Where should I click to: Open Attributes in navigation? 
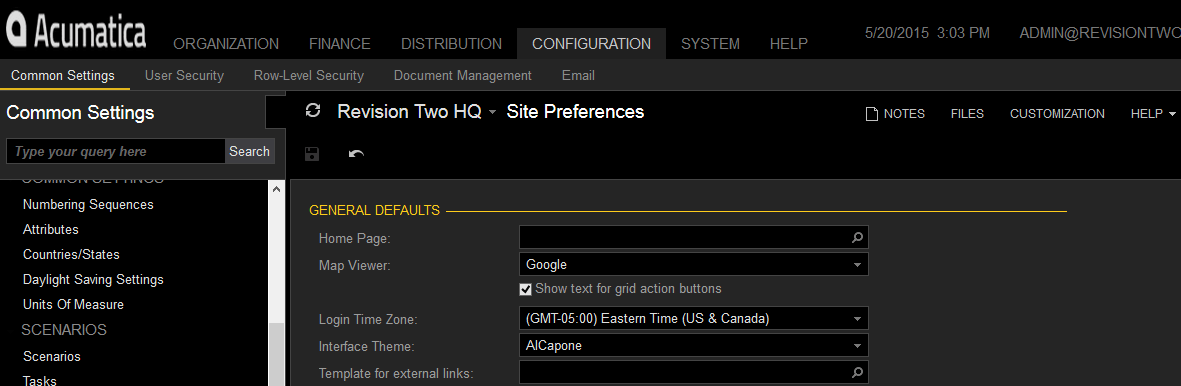coord(50,229)
